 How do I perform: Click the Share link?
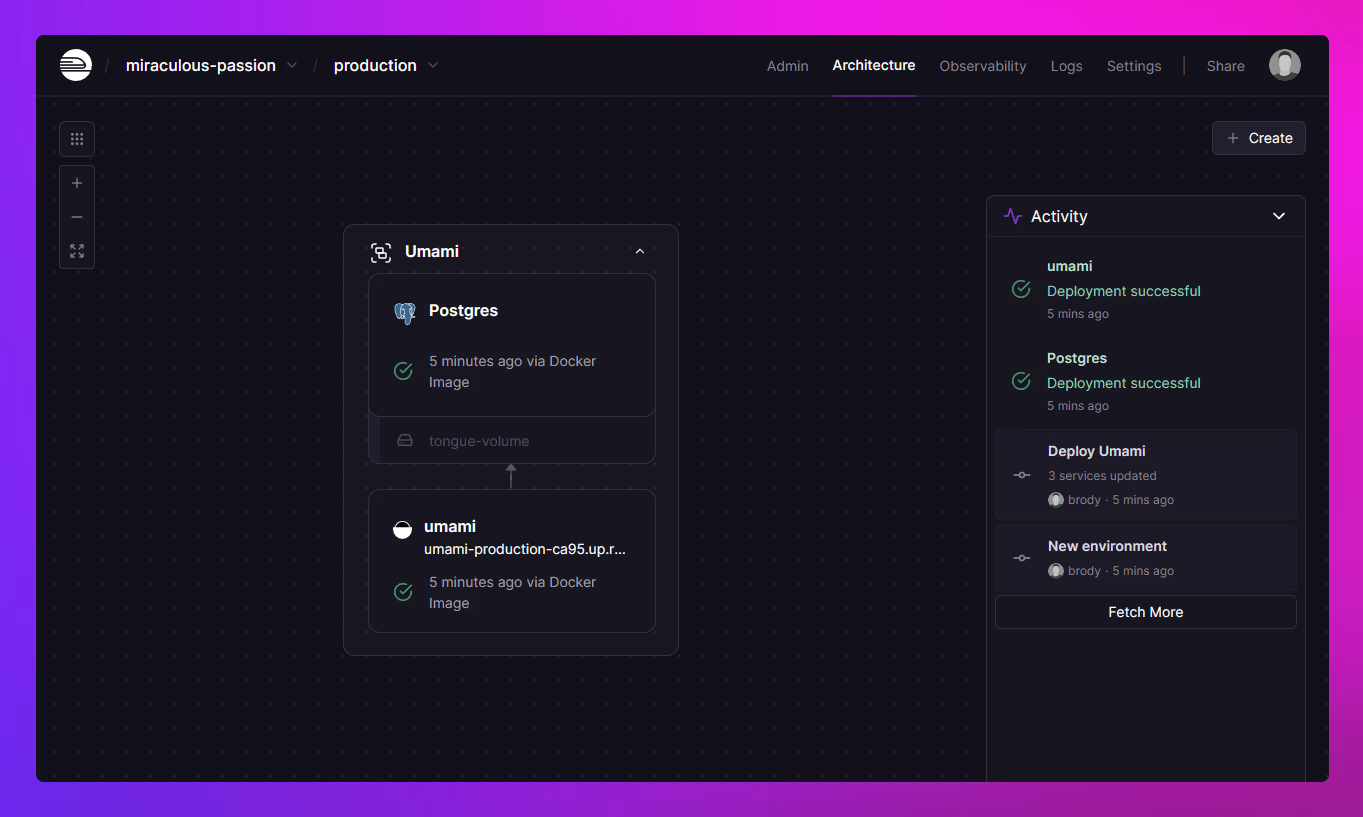[1226, 66]
